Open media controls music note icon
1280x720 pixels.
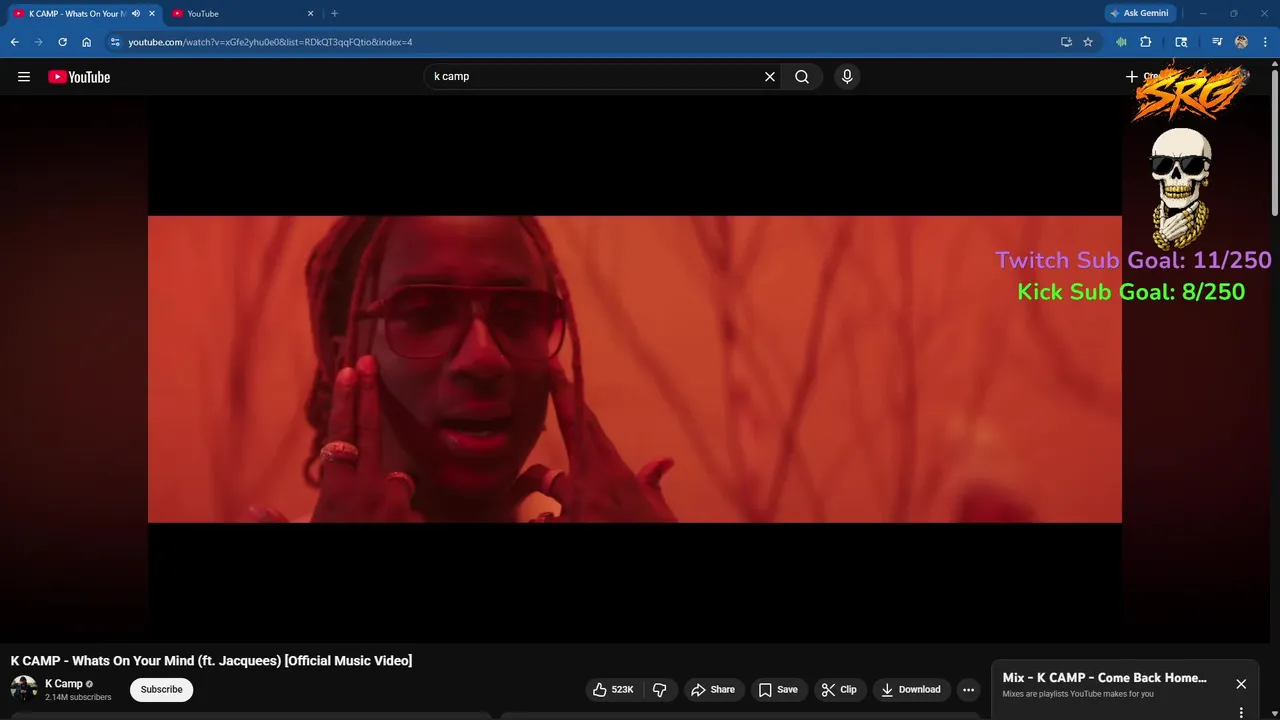click(1217, 42)
